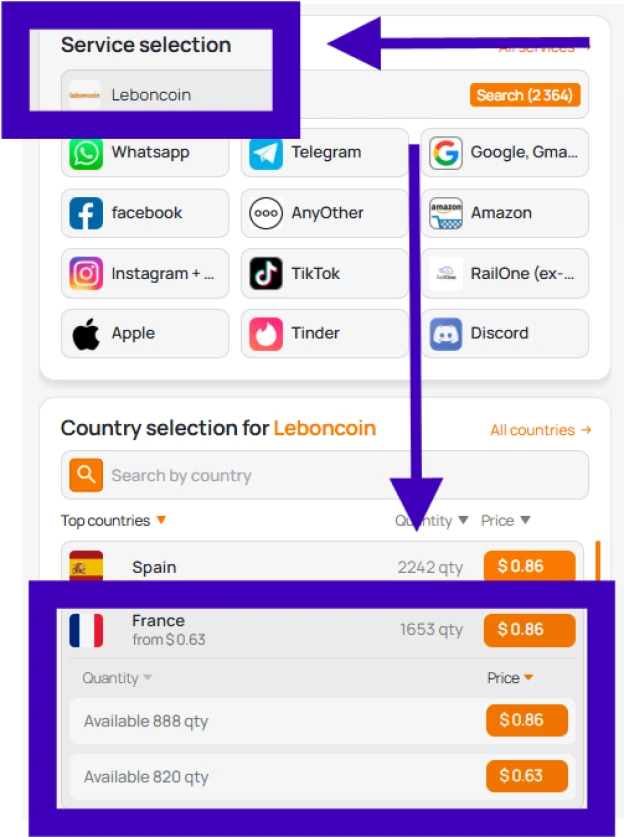Click the Spain $0.86 price button
624x837 pixels.
(x=529, y=567)
